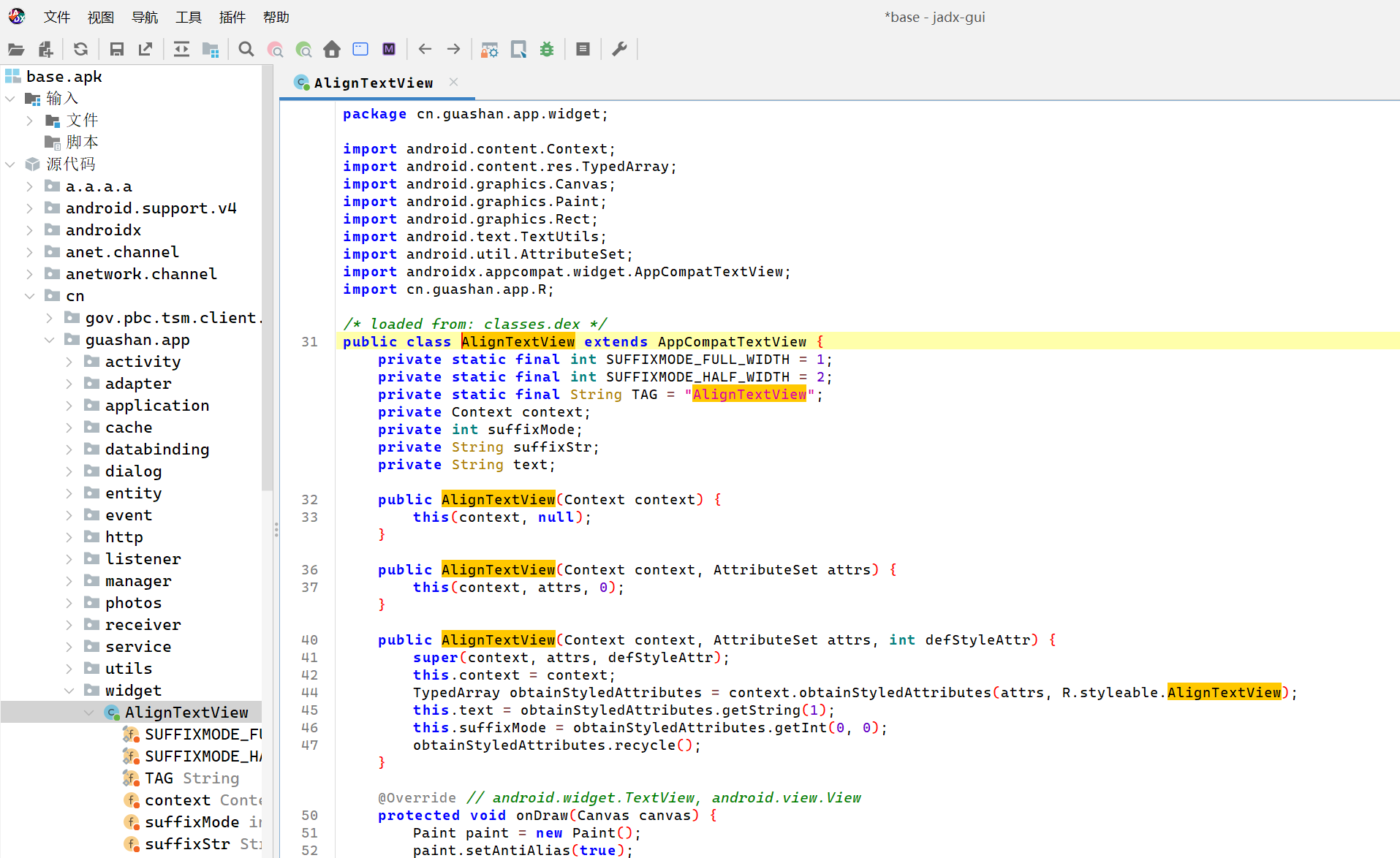The height and width of the screenshot is (858, 1400).
Task: Click the green bug debugger icon
Action: (547, 50)
